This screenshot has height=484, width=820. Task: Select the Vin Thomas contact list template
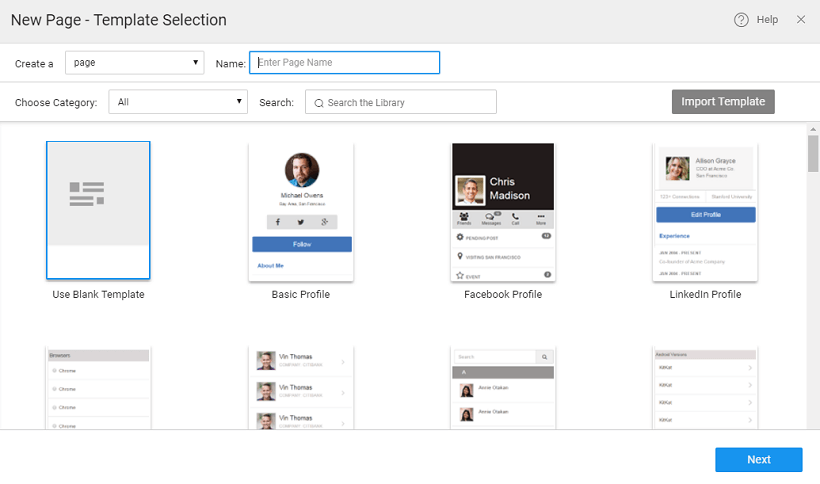pos(300,388)
